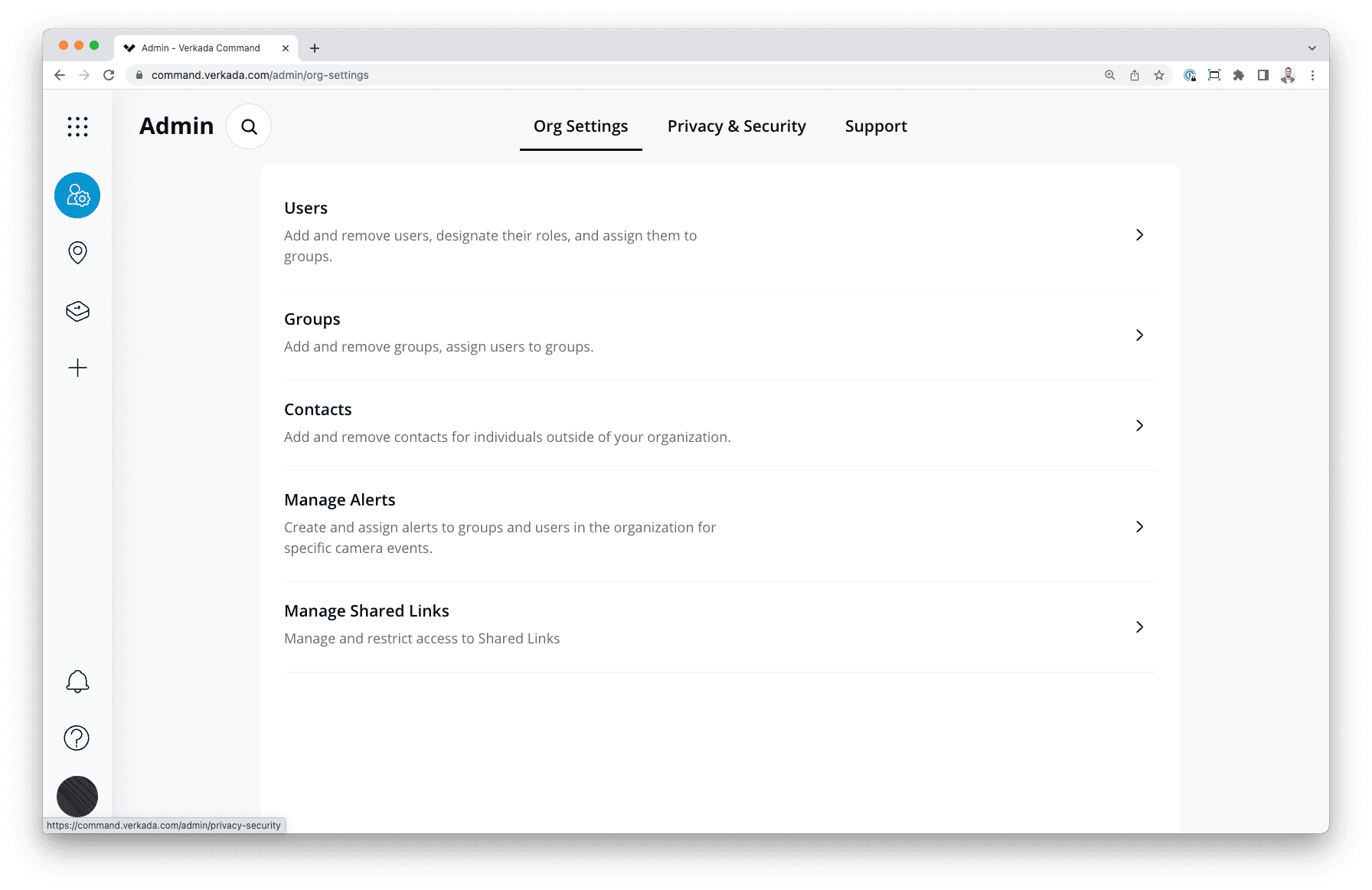
Task: Expand the tab search chevron
Action: point(1312,48)
